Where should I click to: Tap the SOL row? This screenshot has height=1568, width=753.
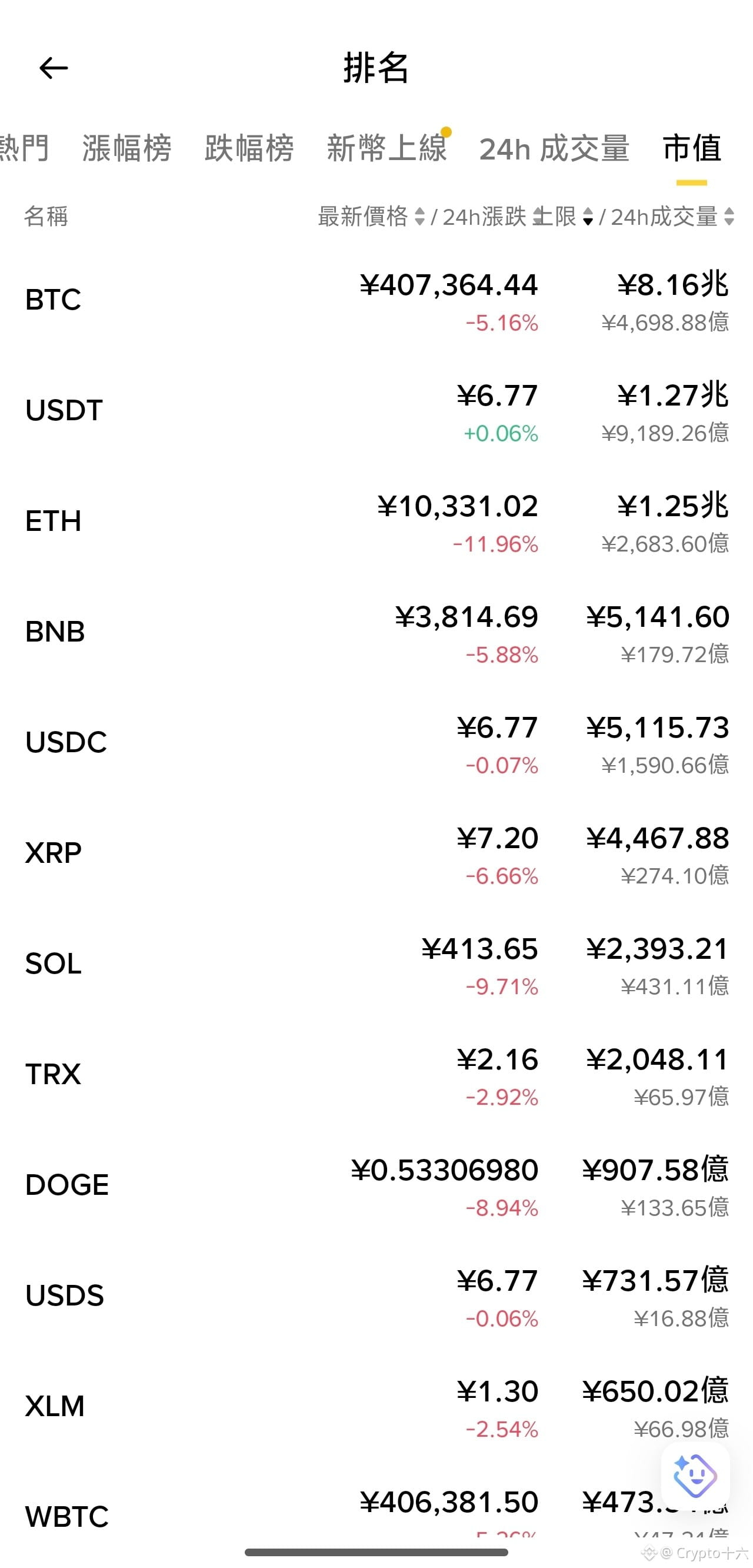pos(376,965)
